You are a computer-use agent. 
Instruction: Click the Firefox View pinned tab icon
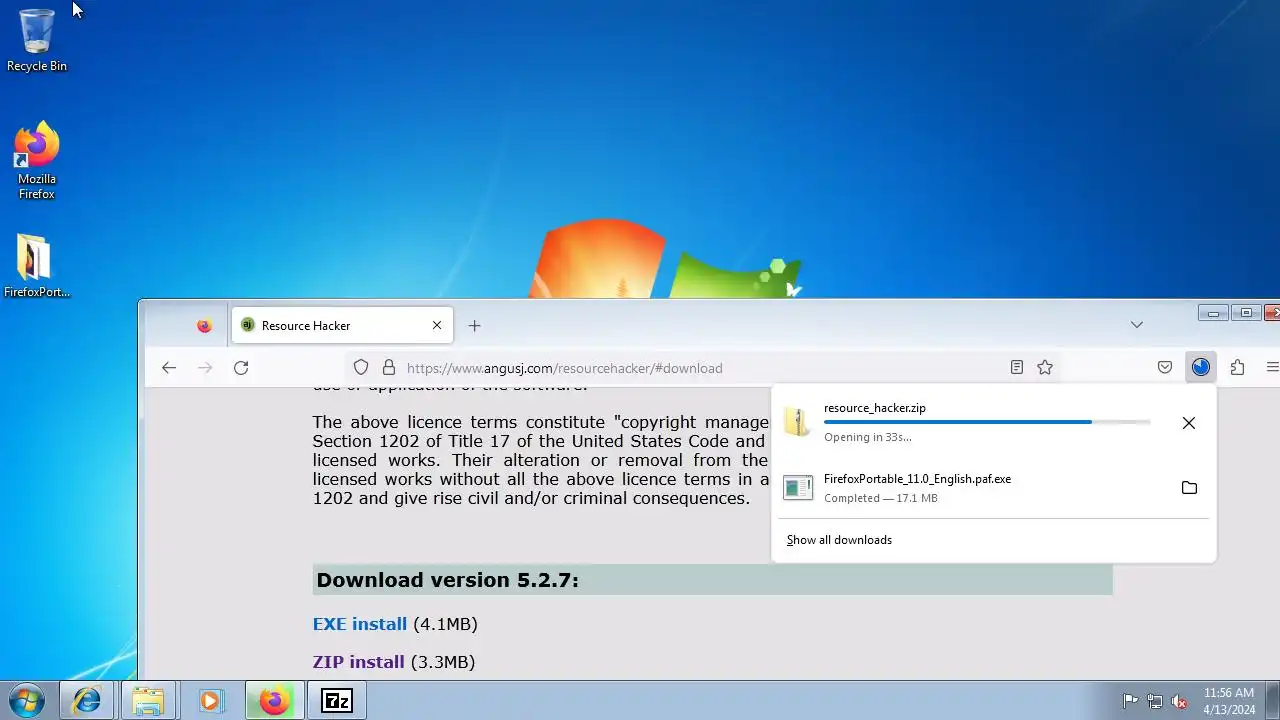204,326
